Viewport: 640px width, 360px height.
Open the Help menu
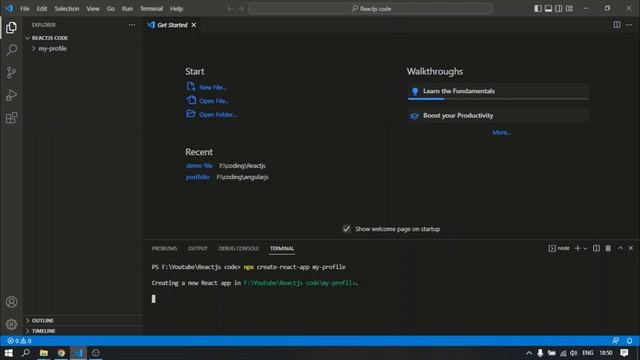point(176,9)
